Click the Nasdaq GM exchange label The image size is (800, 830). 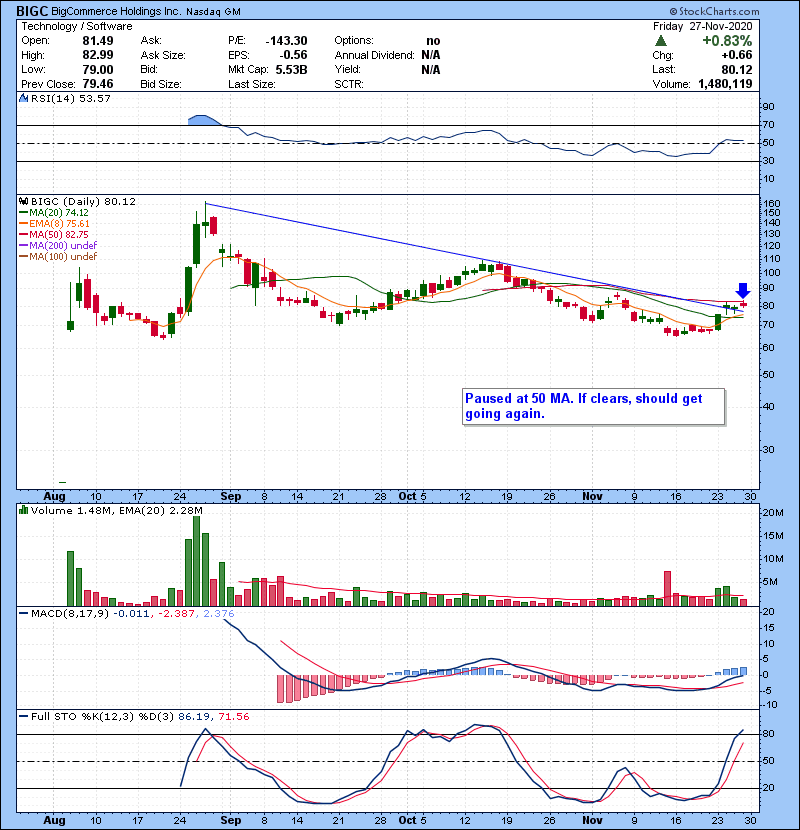pyautogui.click(x=213, y=12)
